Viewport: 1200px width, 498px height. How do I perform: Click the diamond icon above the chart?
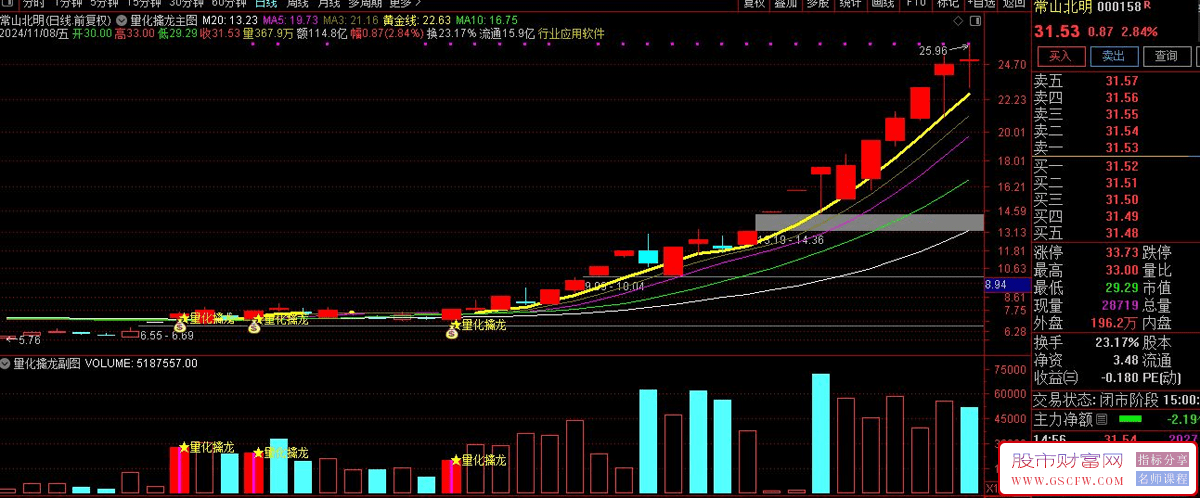pos(958,19)
